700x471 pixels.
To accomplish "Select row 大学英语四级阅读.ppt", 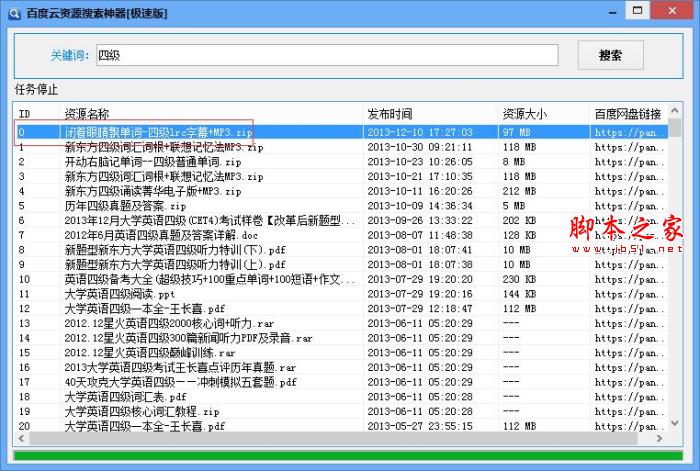I will 342,294.
